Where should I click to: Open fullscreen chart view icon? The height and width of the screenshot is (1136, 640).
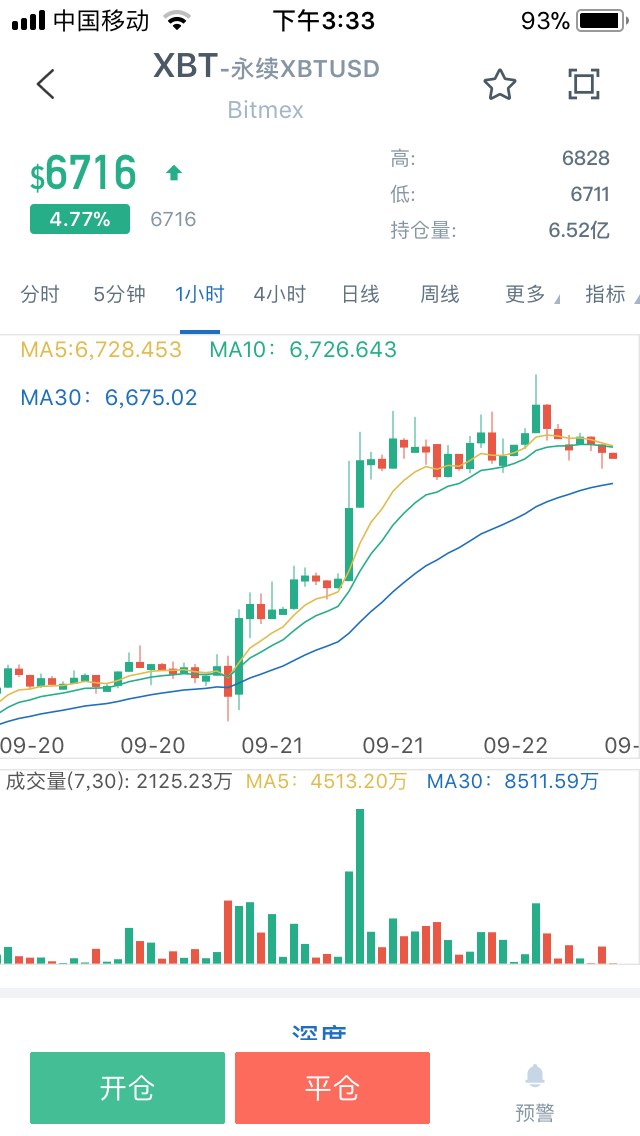(x=585, y=85)
